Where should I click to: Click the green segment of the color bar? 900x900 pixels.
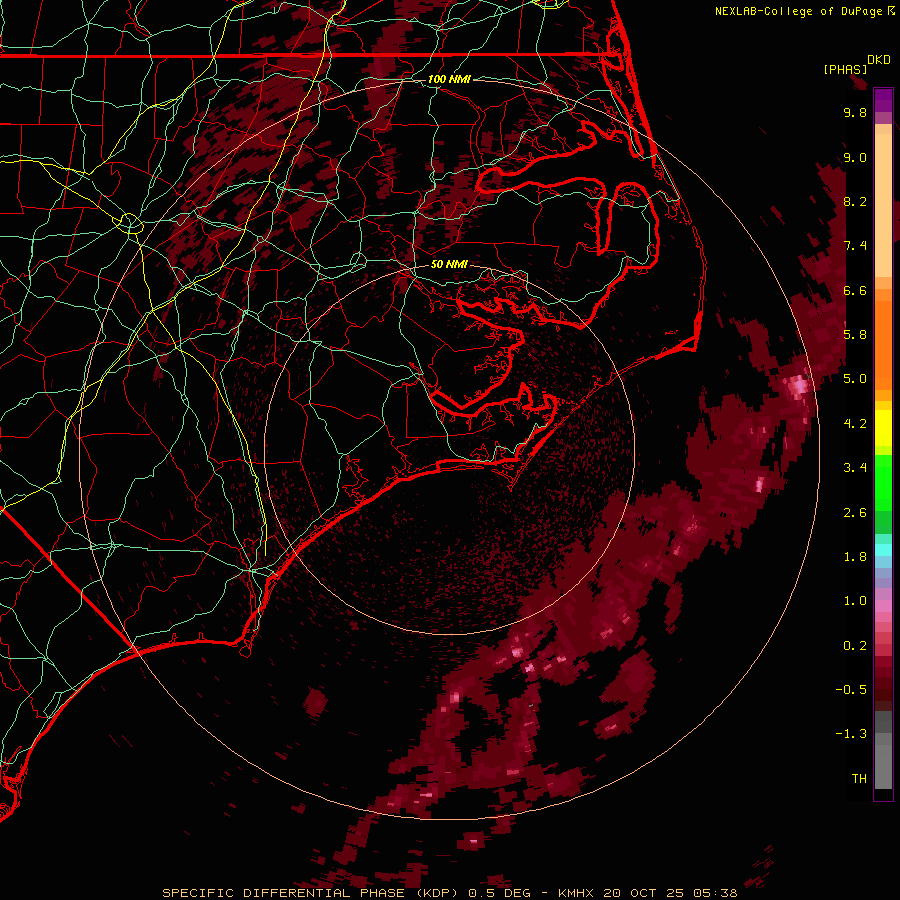(883, 494)
